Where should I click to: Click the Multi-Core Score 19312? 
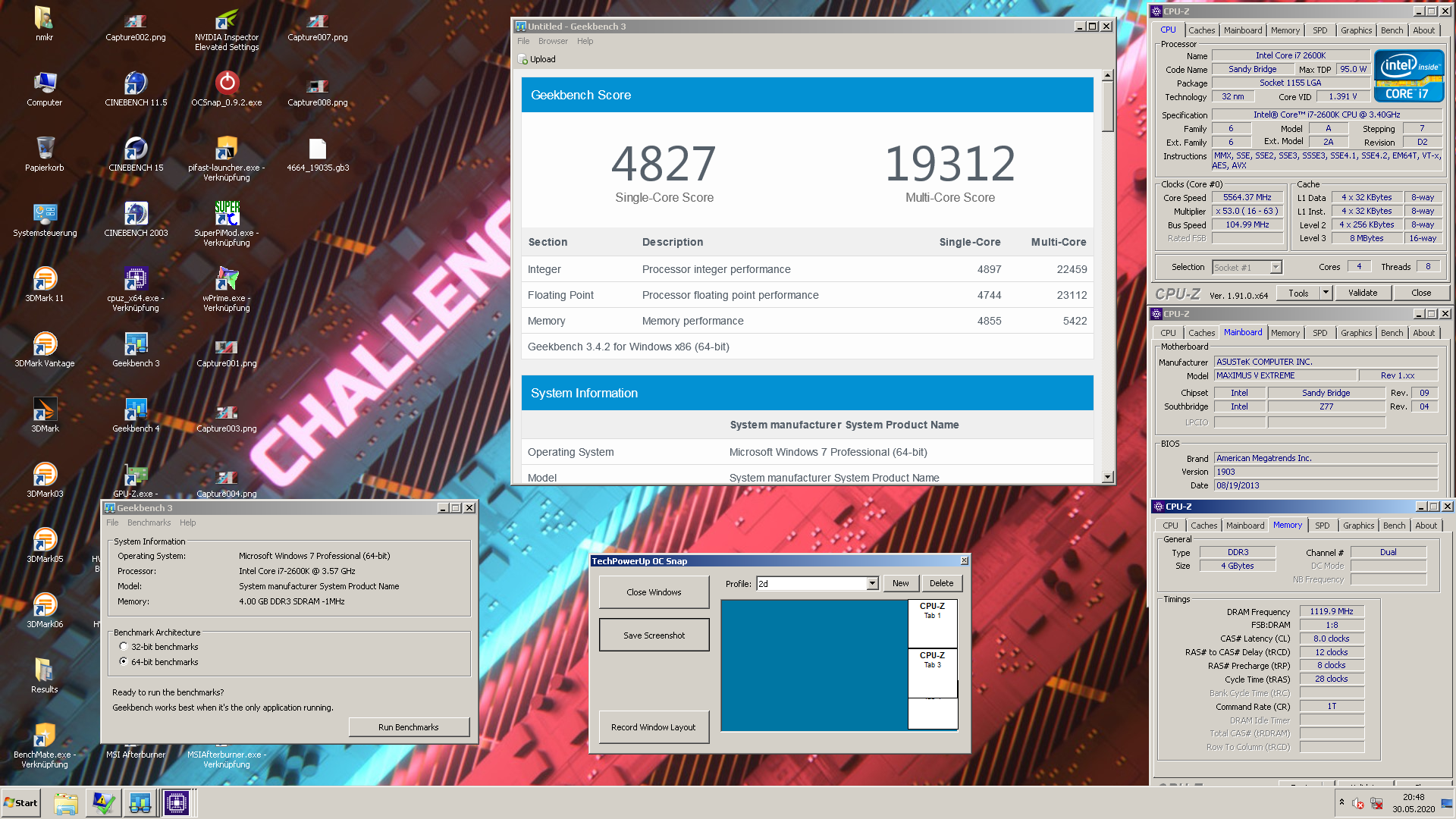[x=950, y=164]
